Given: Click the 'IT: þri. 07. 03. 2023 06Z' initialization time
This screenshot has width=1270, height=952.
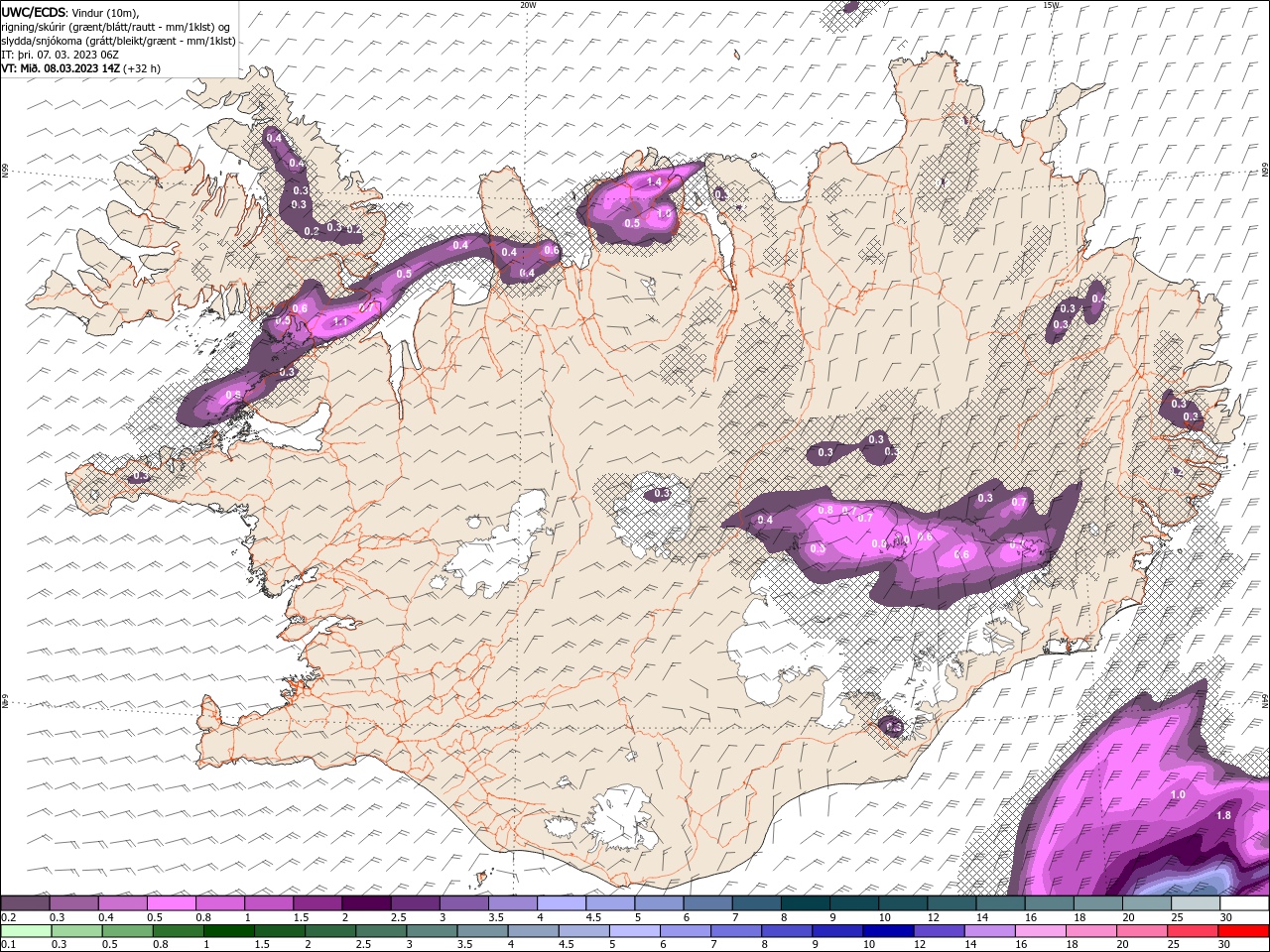Looking at the screenshot, I should 60,55.
